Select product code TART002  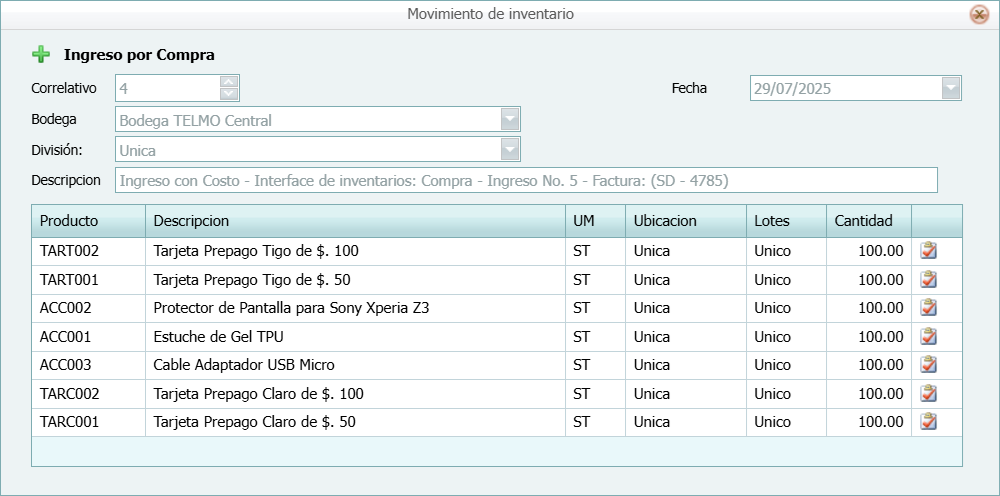70,251
